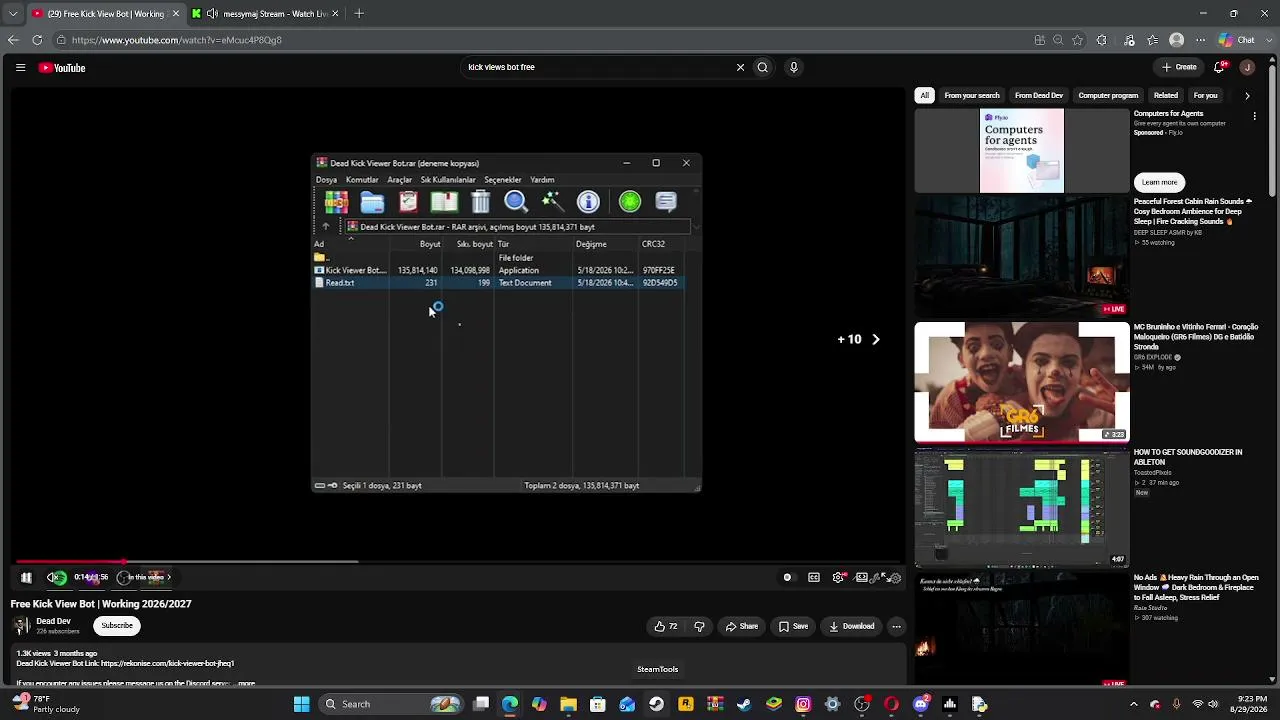Screen dimensions: 1280x720
Task: Open browser extensions puzzle icon
Action: 1102,40
